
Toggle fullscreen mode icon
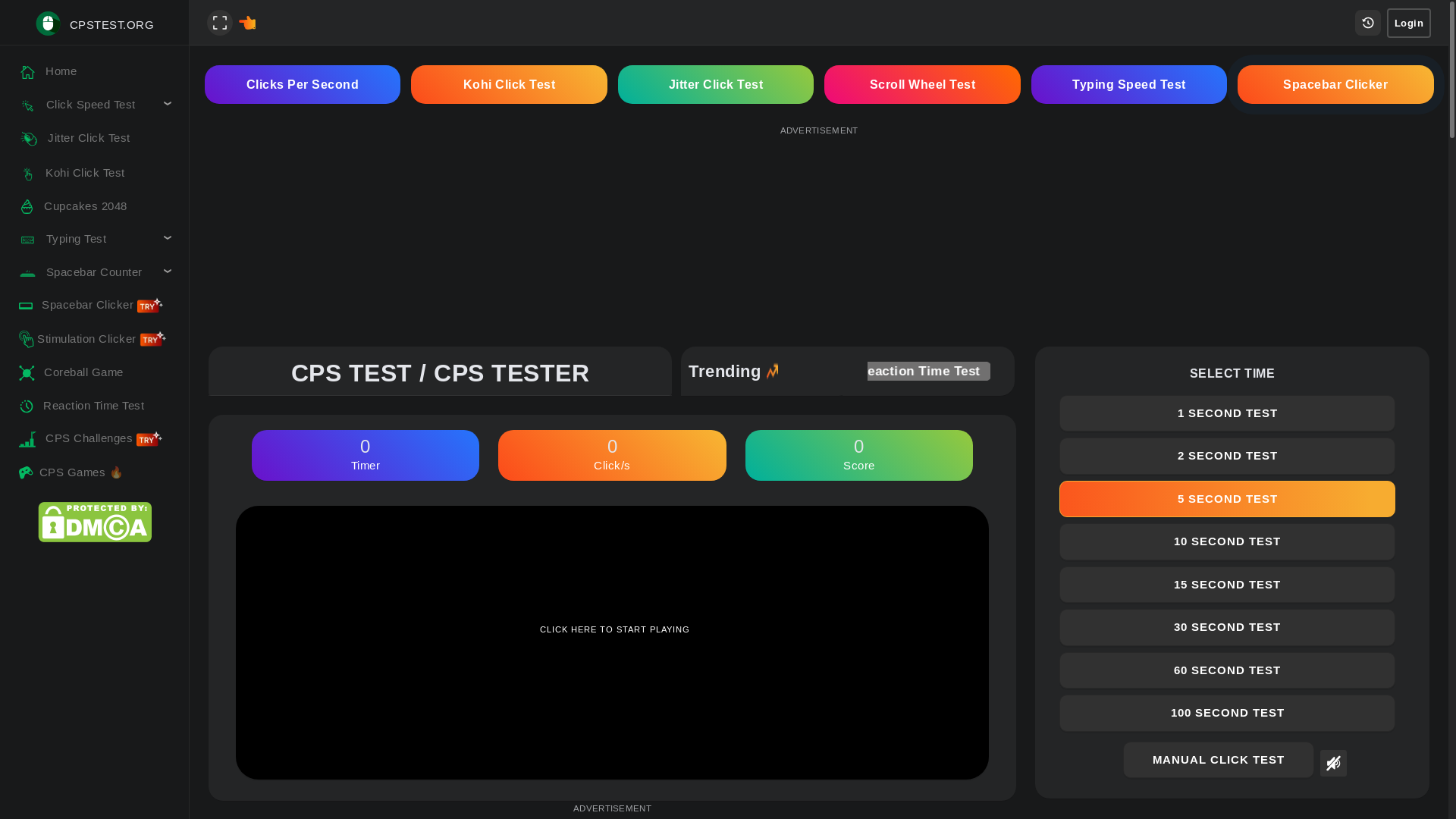pyautogui.click(x=219, y=23)
